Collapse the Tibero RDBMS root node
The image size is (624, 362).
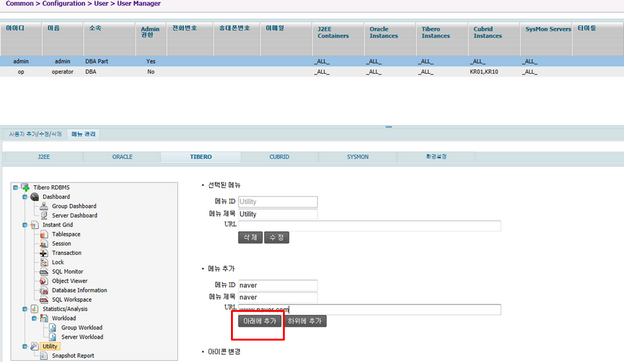[15, 187]
